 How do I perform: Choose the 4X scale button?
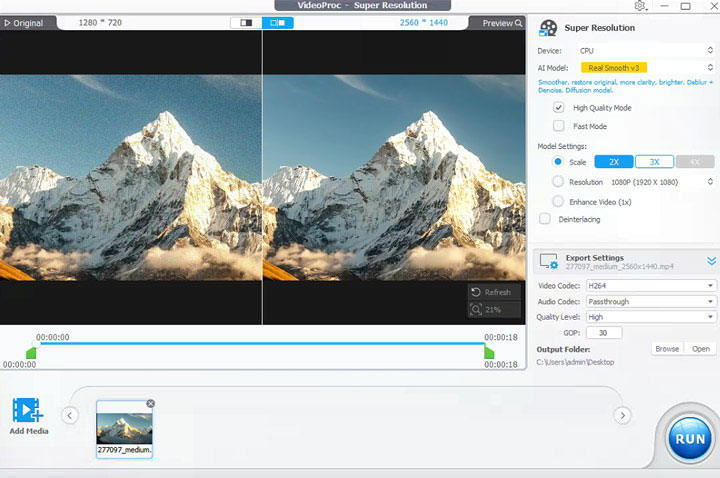pyautogui.click(x=695, y=162)
